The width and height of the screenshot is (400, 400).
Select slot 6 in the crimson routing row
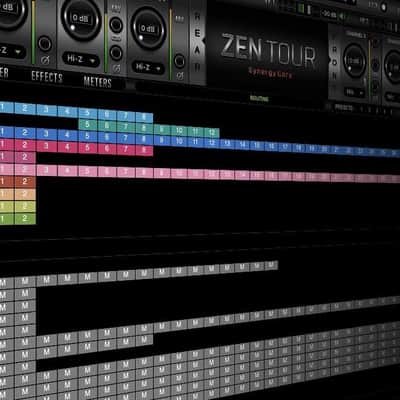pyautogui.click(x=107, y=148)
